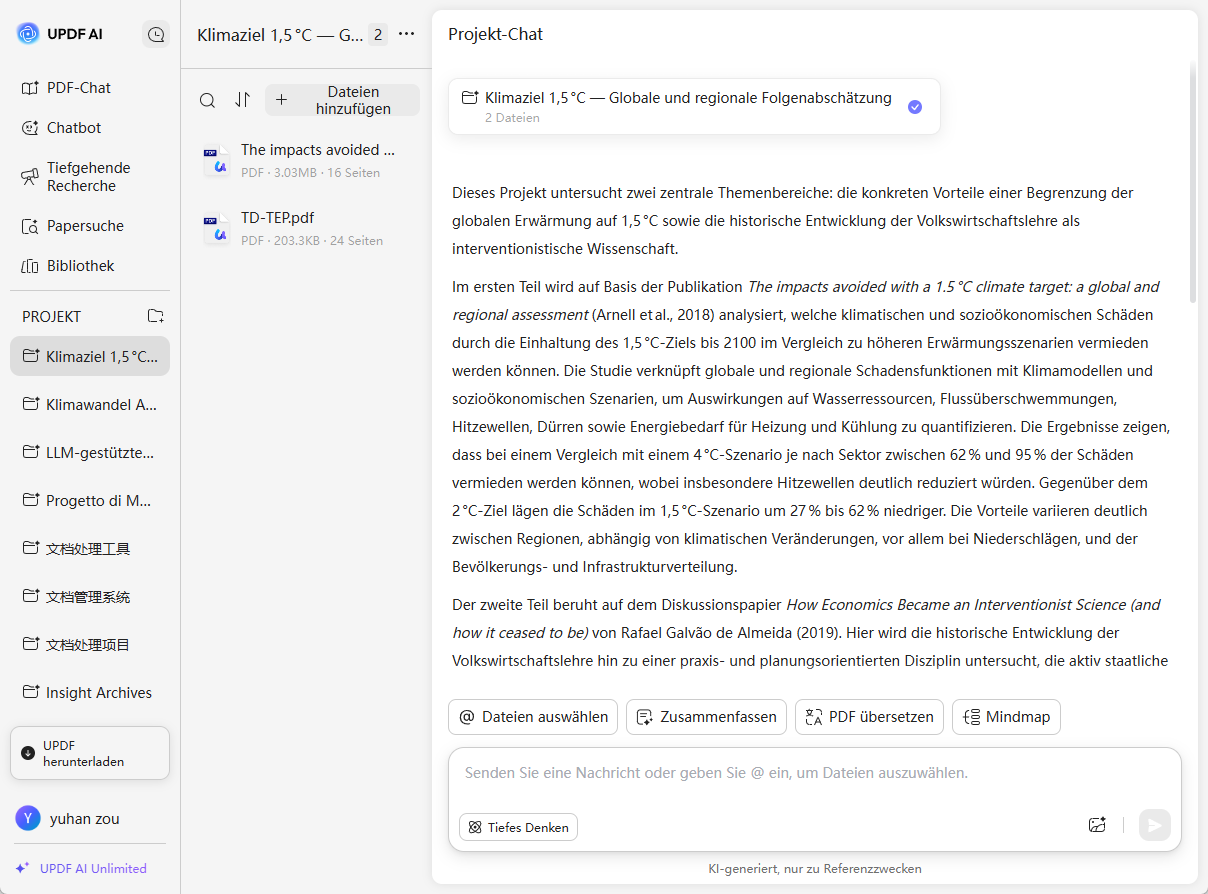The image size is (1208, 894).
Task: Click the Dateien hinzufügen button
Action: [x=342, y=100]
